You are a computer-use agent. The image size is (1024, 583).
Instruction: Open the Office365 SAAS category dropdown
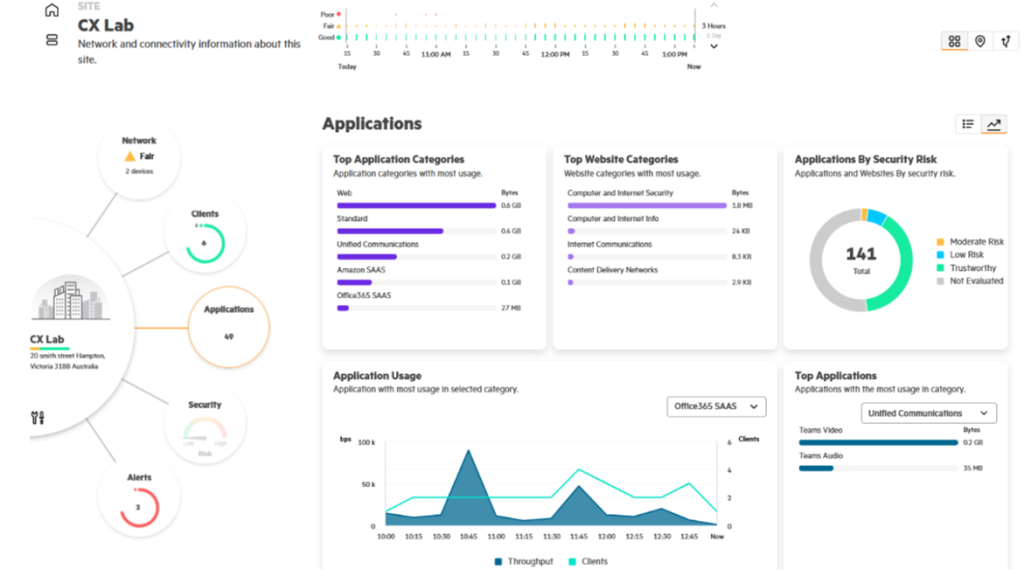point(716,406)
